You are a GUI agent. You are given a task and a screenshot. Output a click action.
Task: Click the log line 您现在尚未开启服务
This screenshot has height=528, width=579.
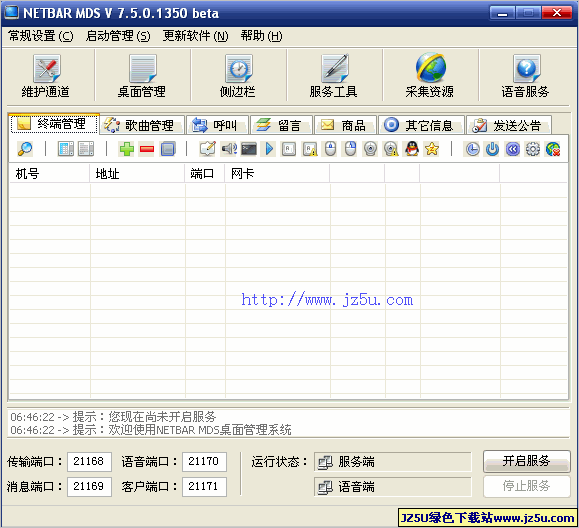[113, 417]
